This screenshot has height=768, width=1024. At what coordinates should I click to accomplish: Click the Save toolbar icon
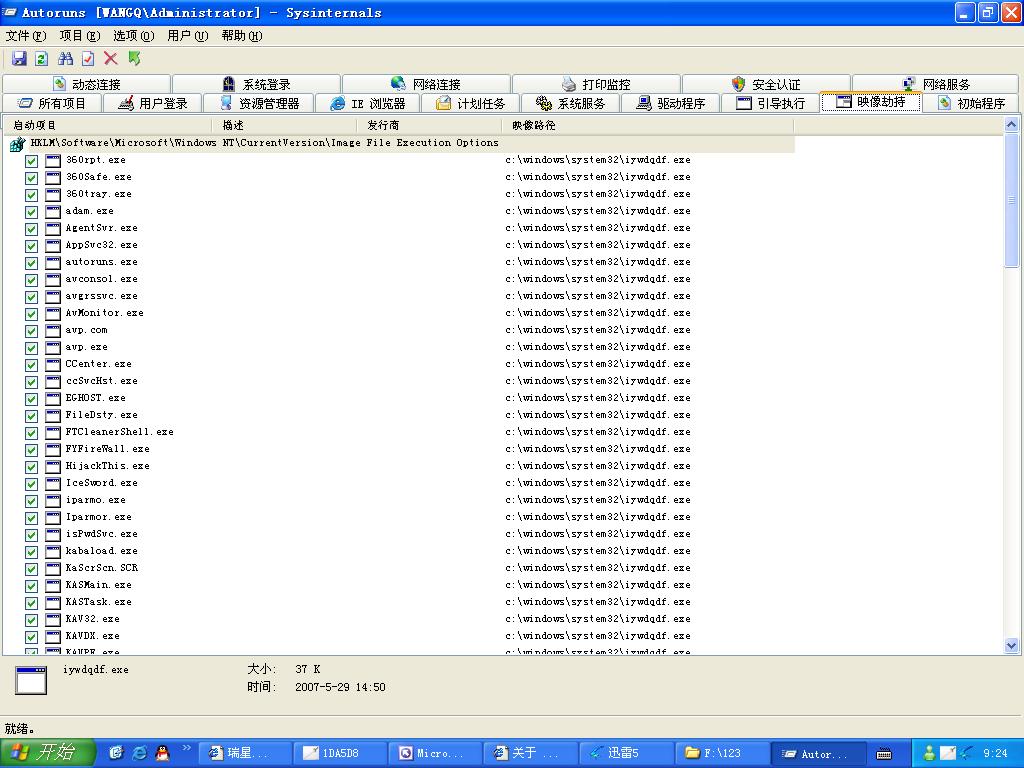point(19,59)
